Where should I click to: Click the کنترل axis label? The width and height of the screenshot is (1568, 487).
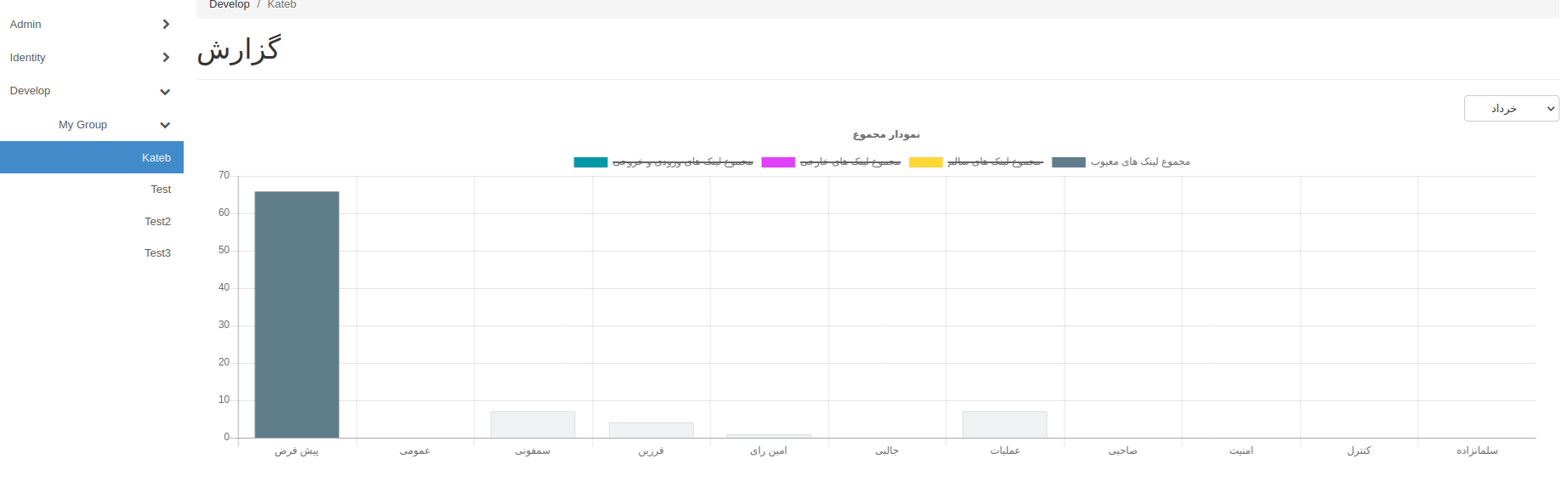[1359, 451]
